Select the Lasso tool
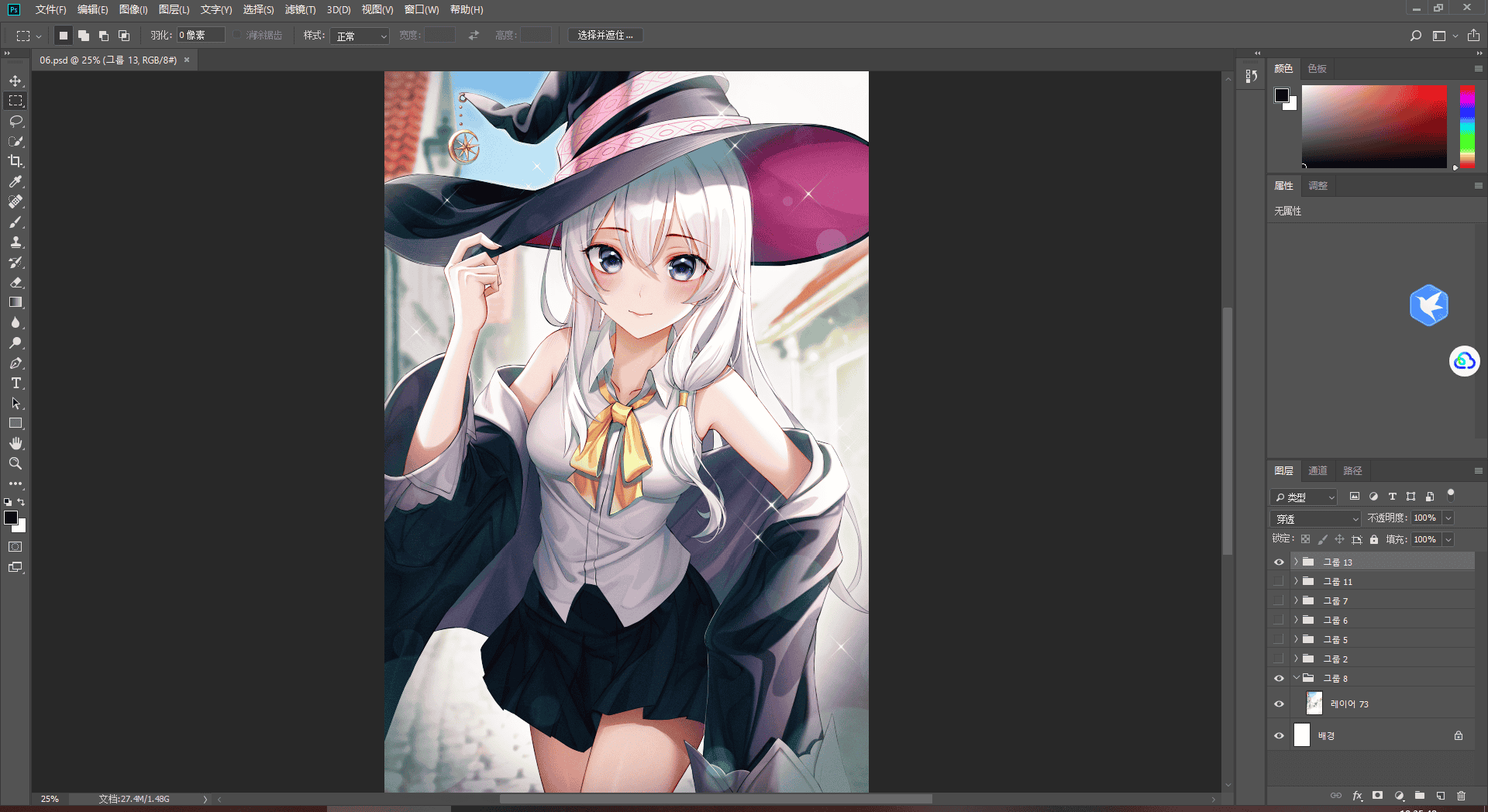This screenshot has width=1488, height=812. (15, 121)
